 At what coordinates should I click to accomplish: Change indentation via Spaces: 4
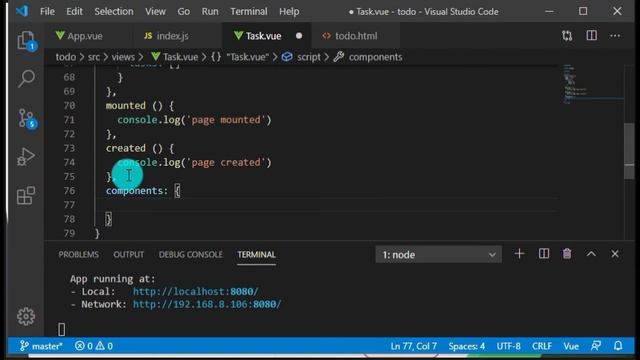tap(467, 346)
